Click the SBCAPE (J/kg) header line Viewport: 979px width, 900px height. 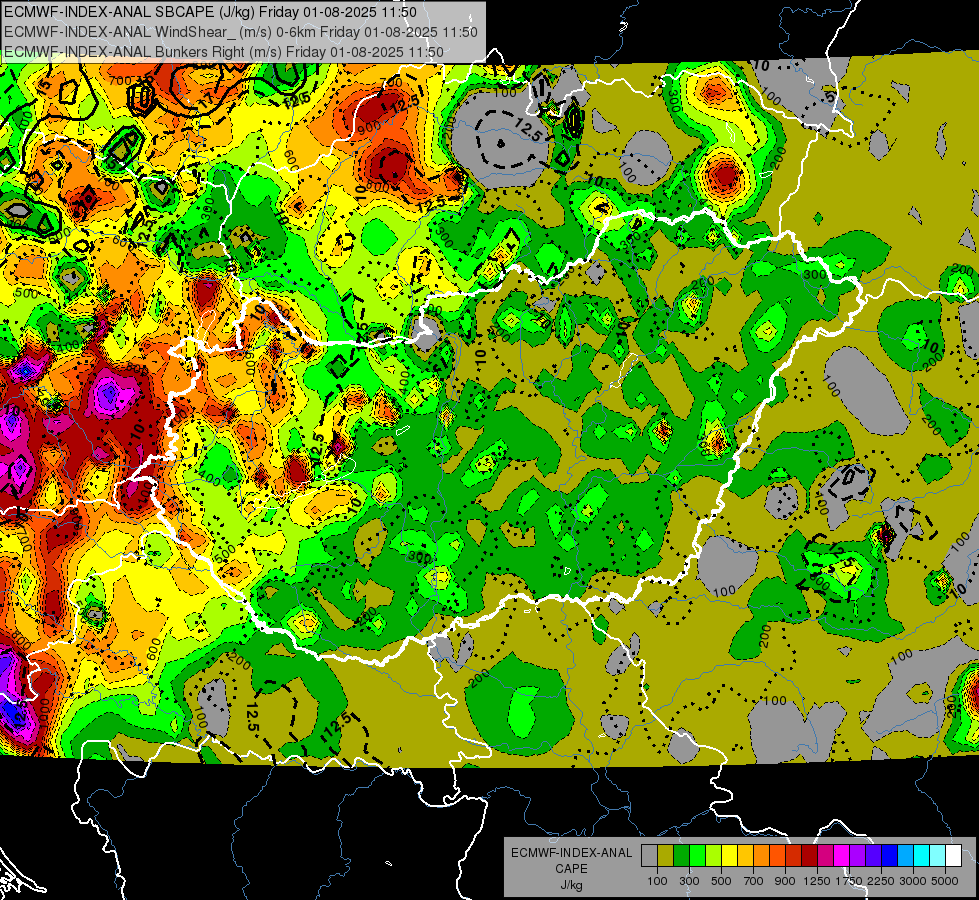coord(210,12)
